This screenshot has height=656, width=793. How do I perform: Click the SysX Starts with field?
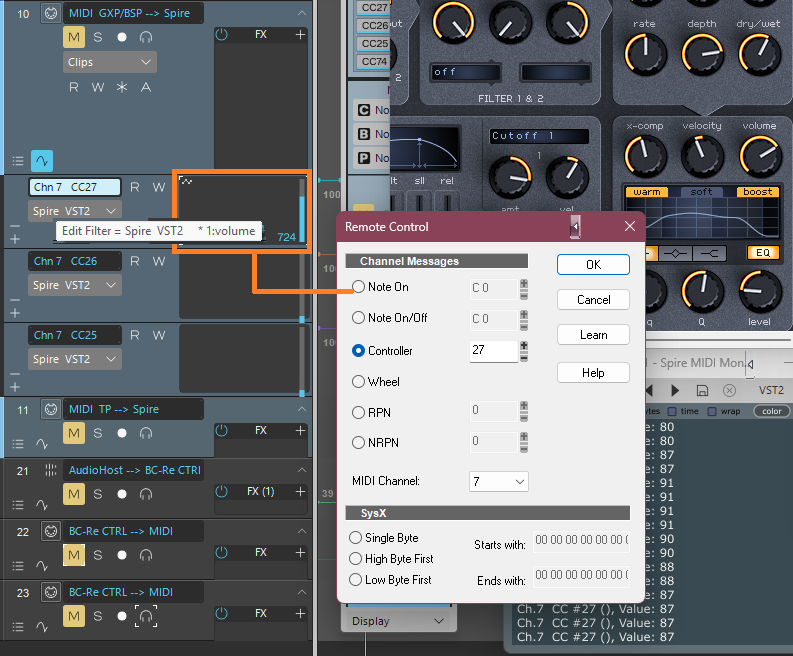[x=582, y=540]
